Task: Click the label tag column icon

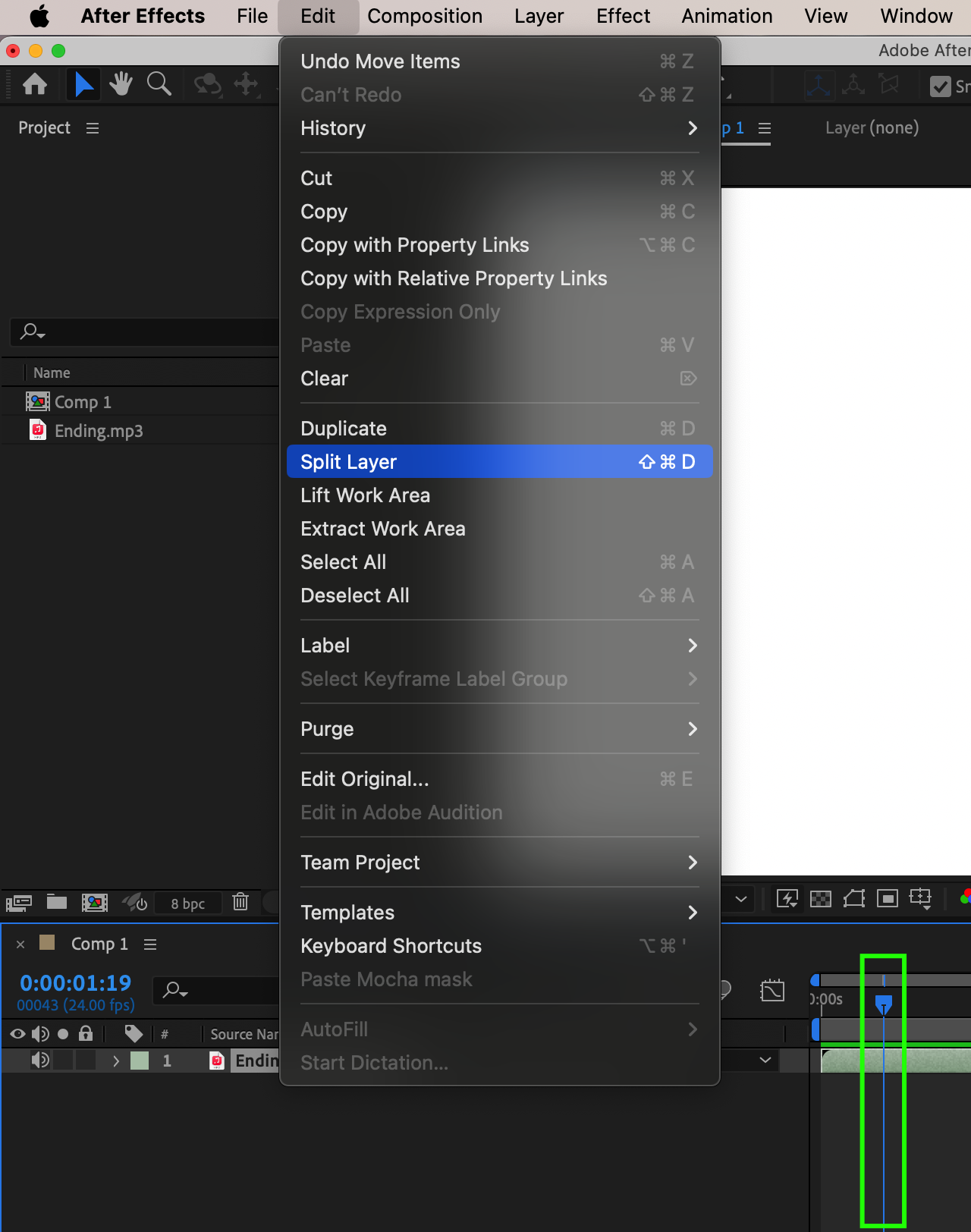Action: 134,1033
